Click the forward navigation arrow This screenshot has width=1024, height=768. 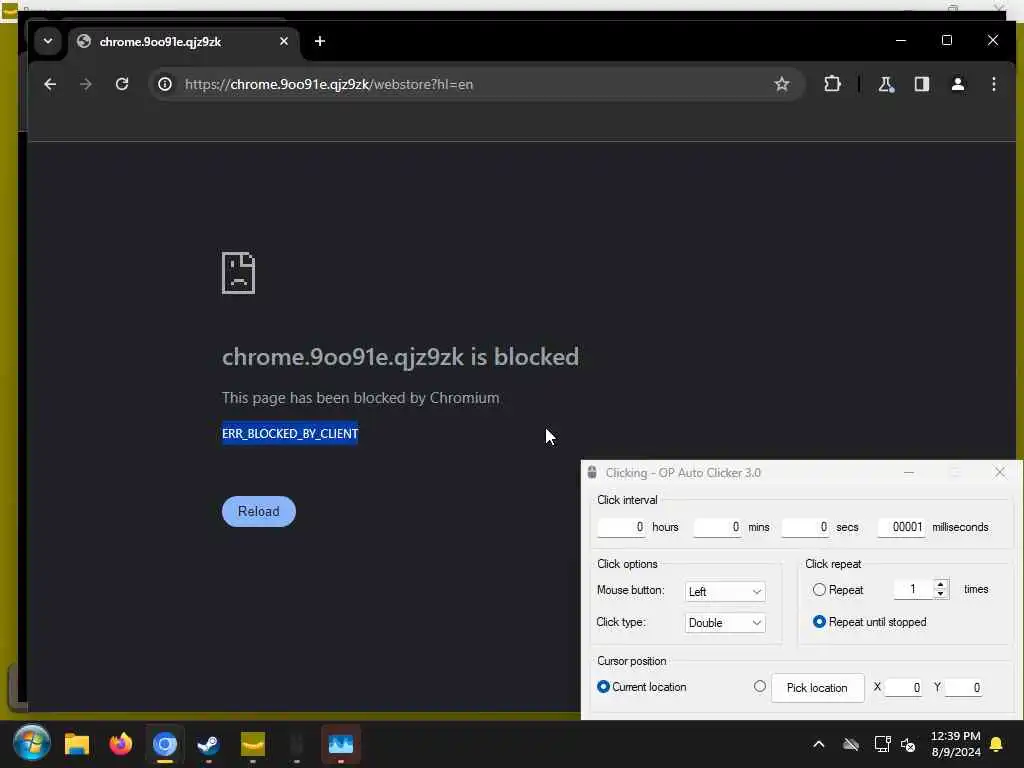[x=86, y=84]
